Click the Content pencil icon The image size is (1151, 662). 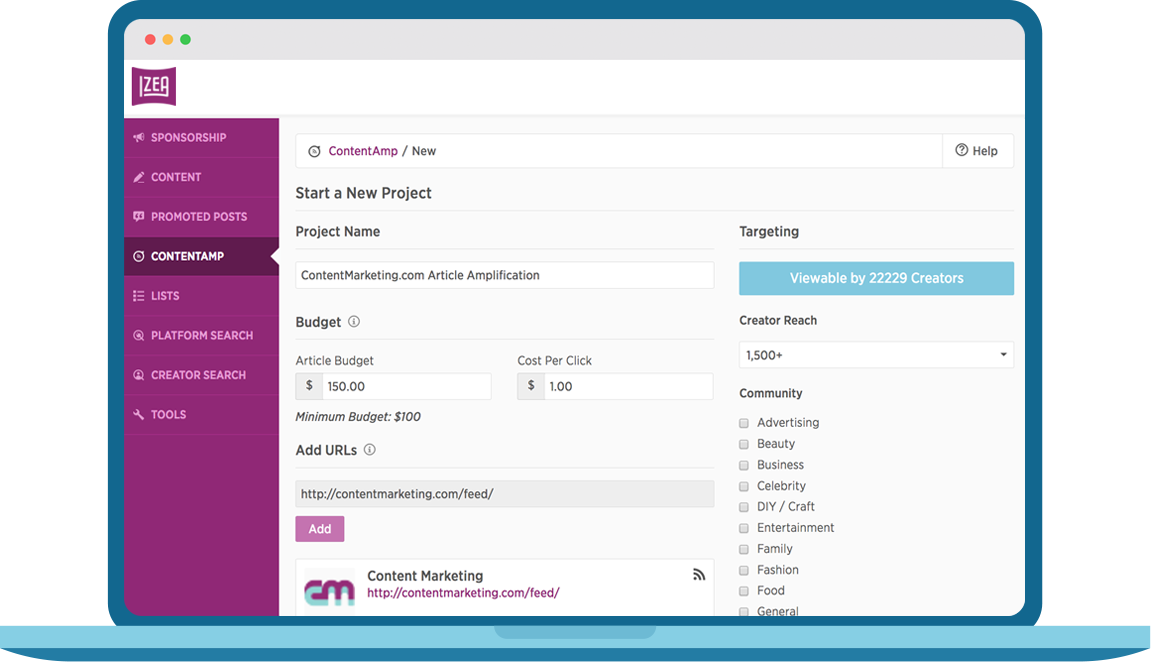point(139,177)
